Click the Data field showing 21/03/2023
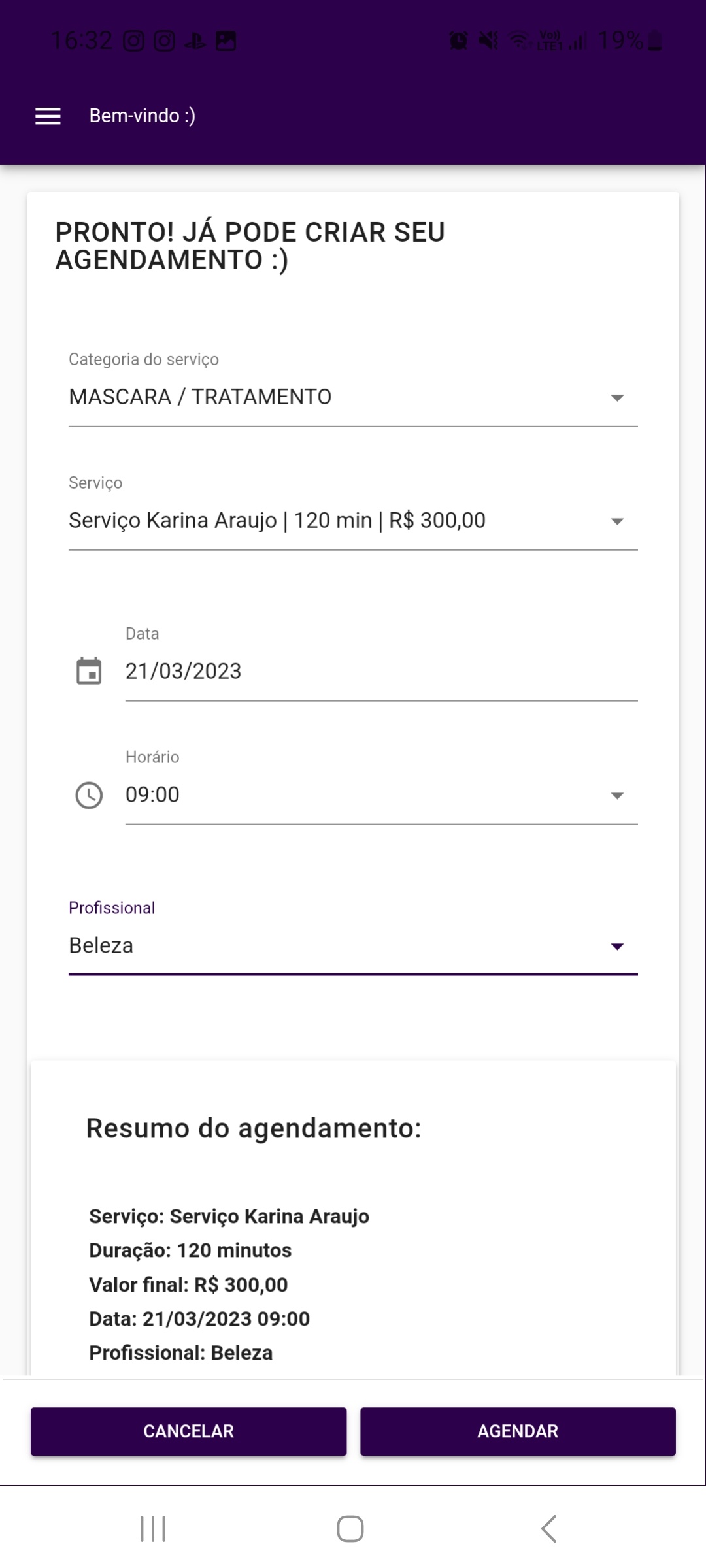 coord(381,672)
